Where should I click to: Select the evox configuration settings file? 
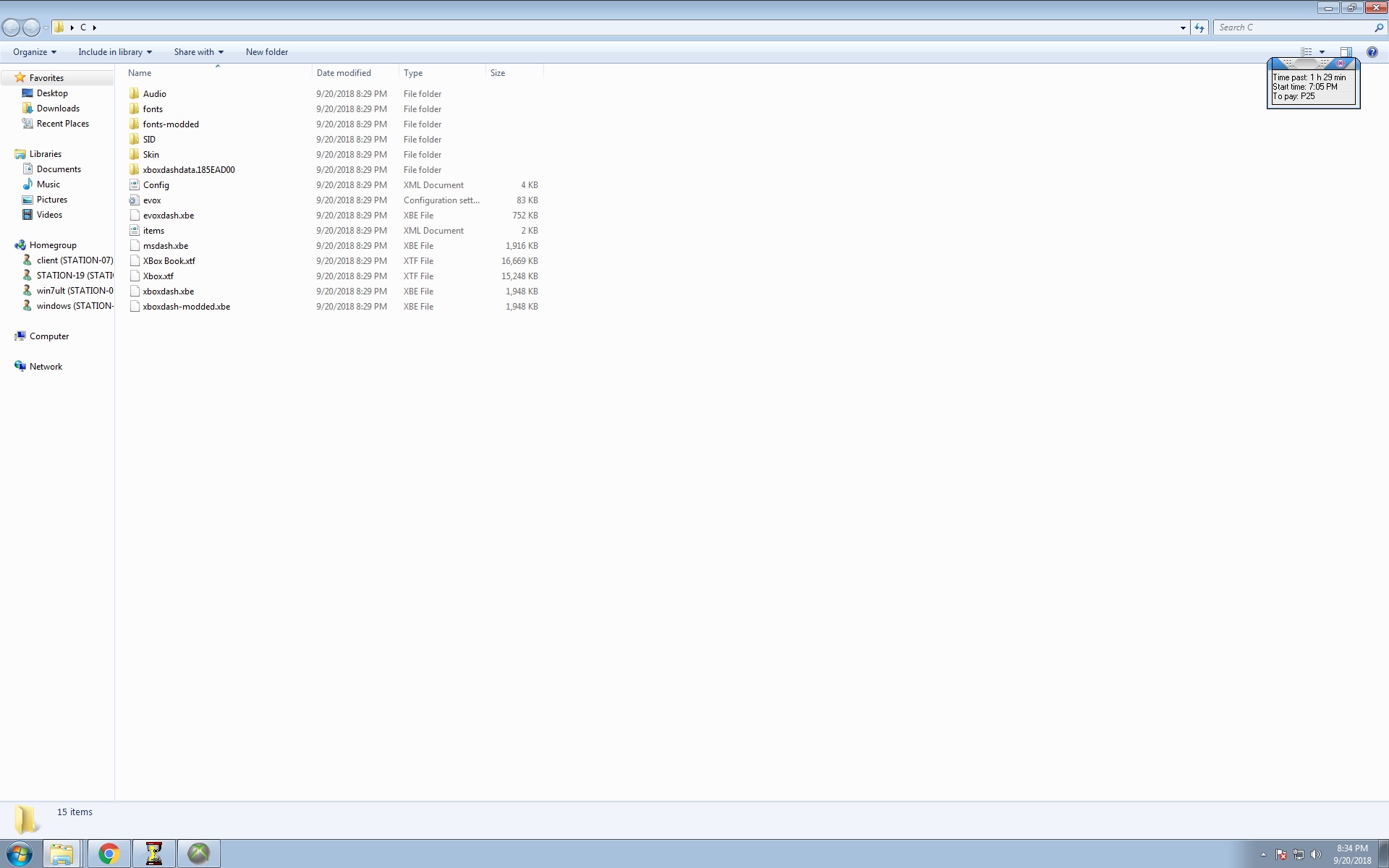(152, 200)
